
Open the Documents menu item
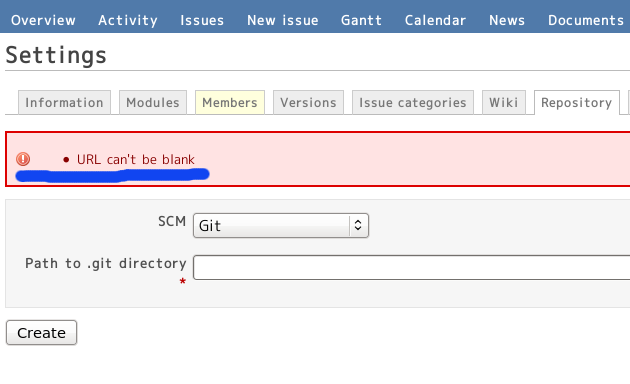(586, 20)
